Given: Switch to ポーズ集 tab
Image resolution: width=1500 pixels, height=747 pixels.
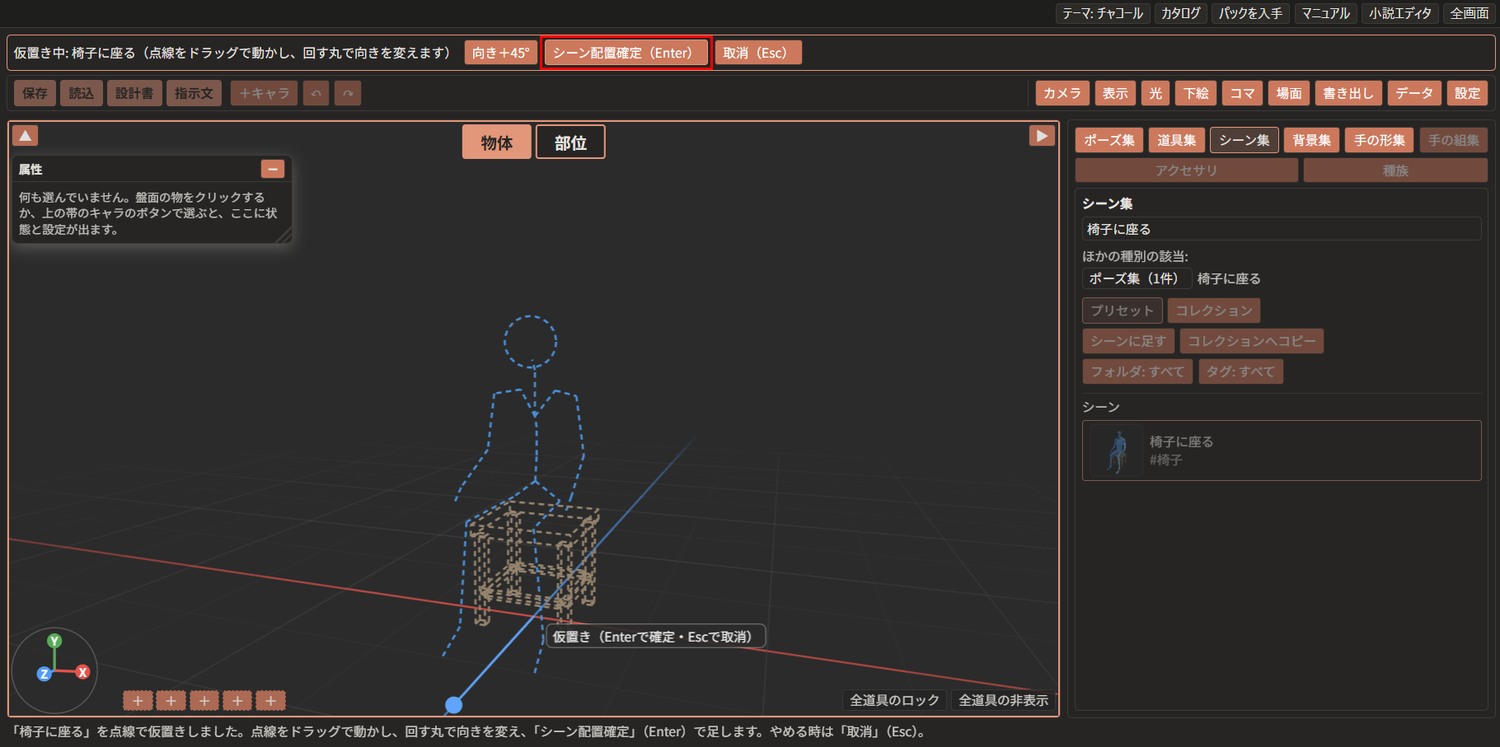Looking at the screenshot, I should click(x=1109, y=140).
